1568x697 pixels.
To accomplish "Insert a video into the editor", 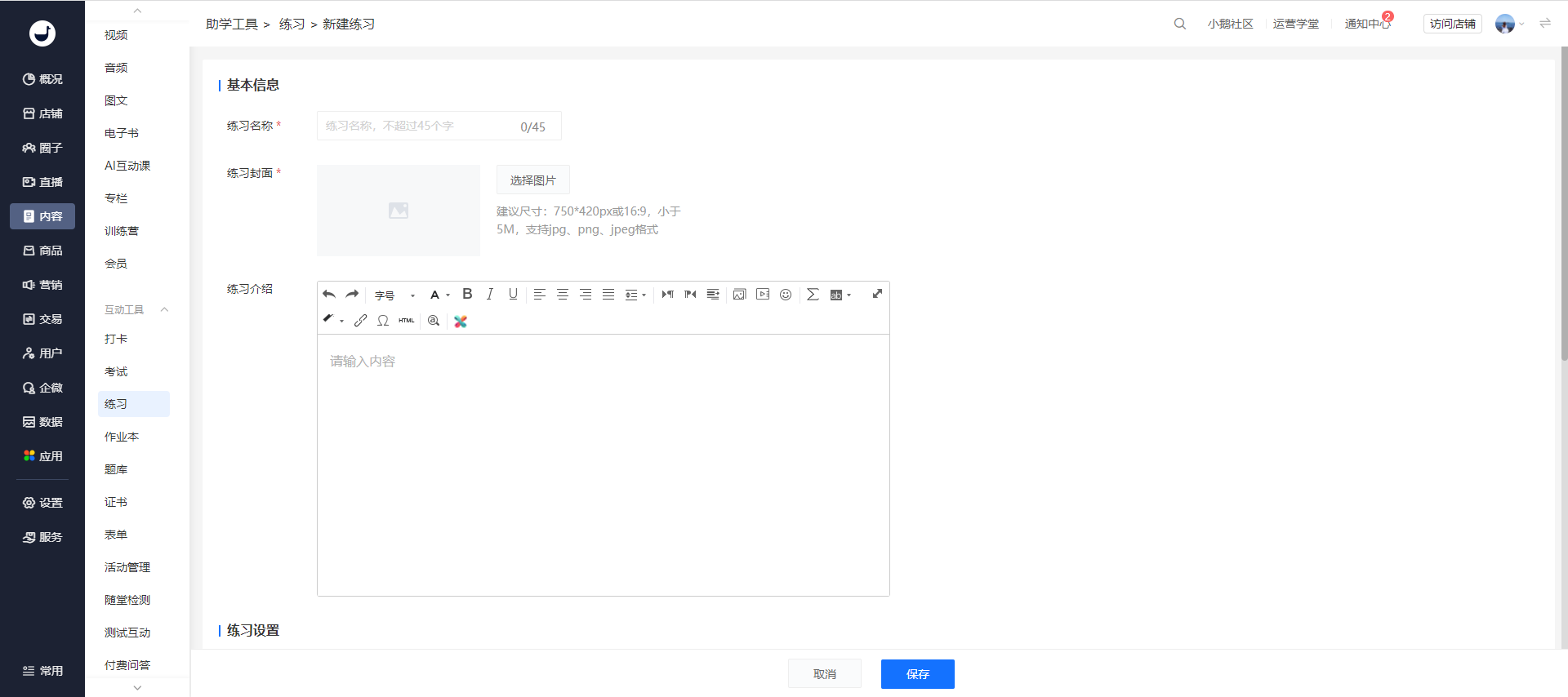I will 763,295.
